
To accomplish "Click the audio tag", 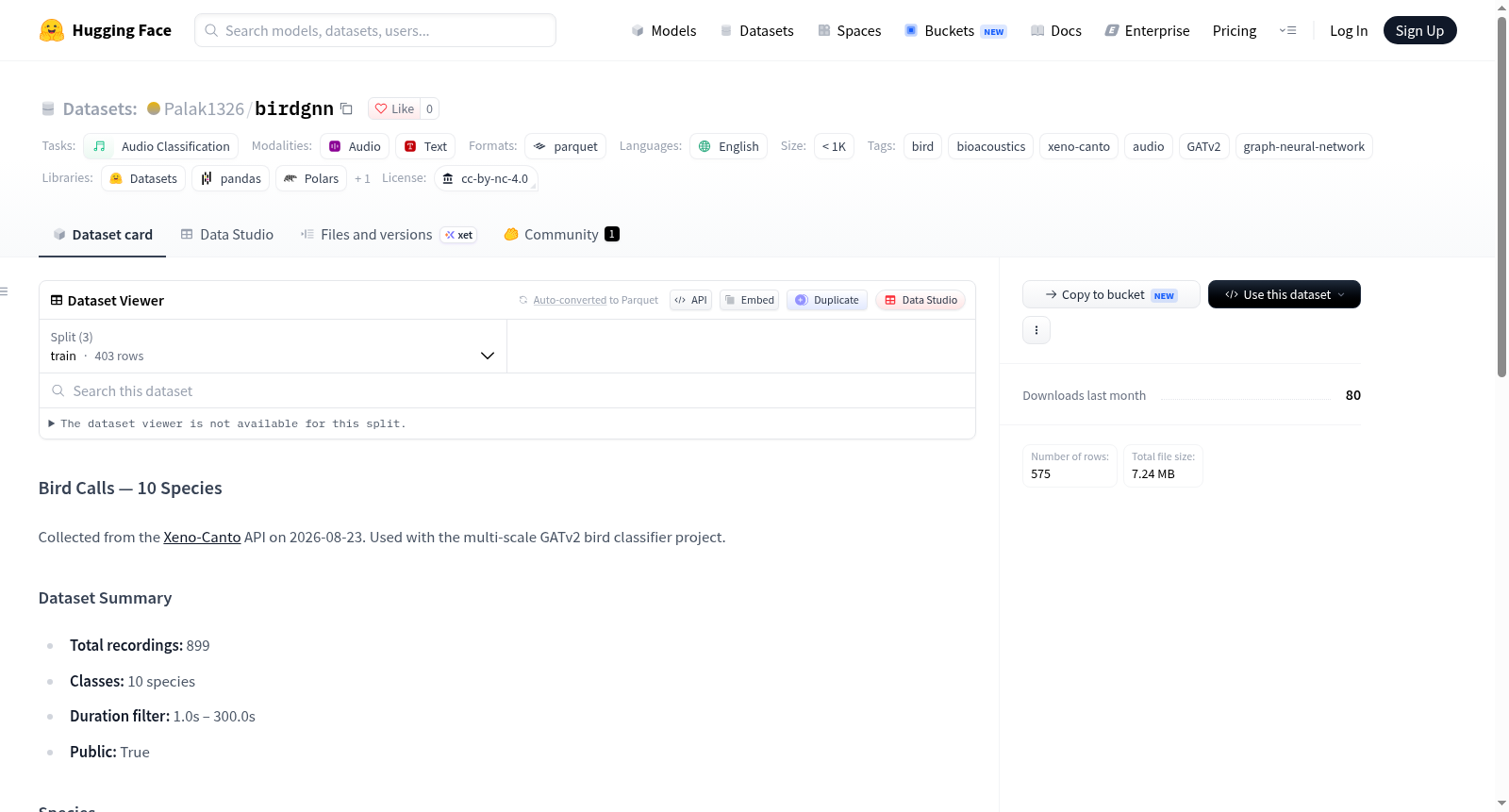I will 1148,146.
